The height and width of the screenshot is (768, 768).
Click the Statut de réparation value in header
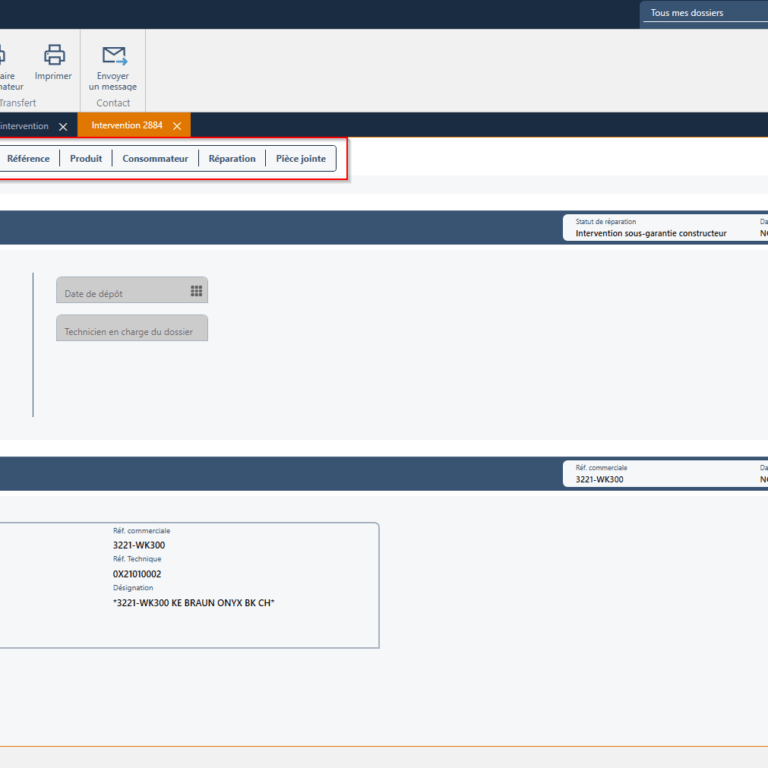(651, 233)
